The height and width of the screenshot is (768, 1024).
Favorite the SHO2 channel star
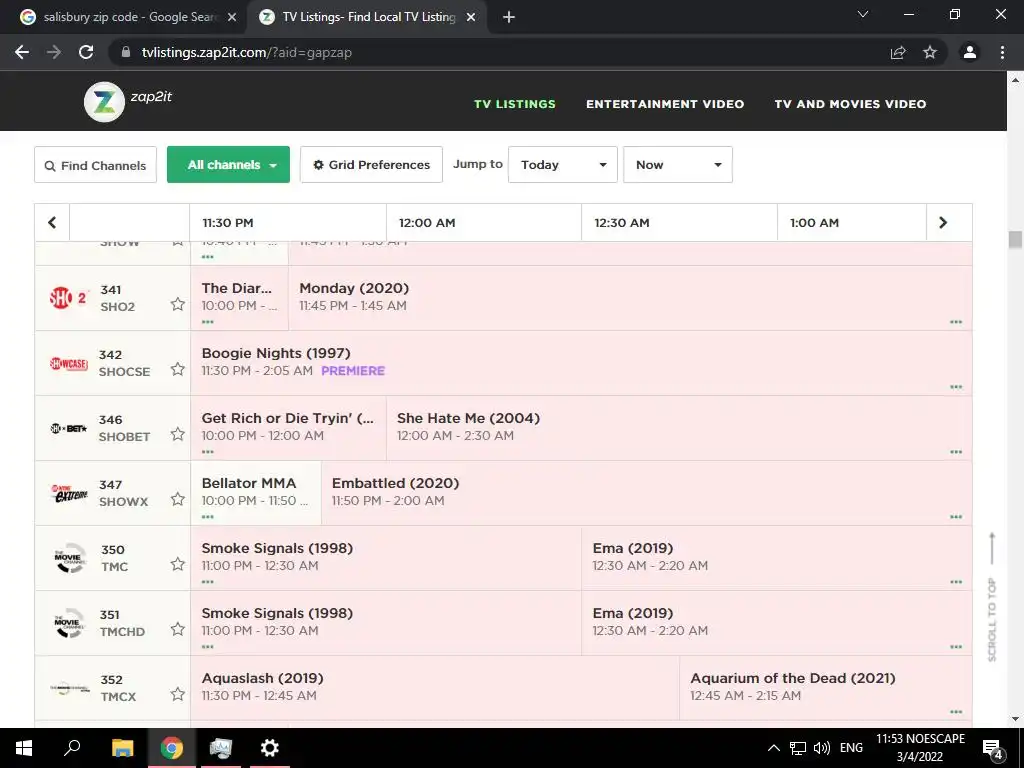(178, 304)
